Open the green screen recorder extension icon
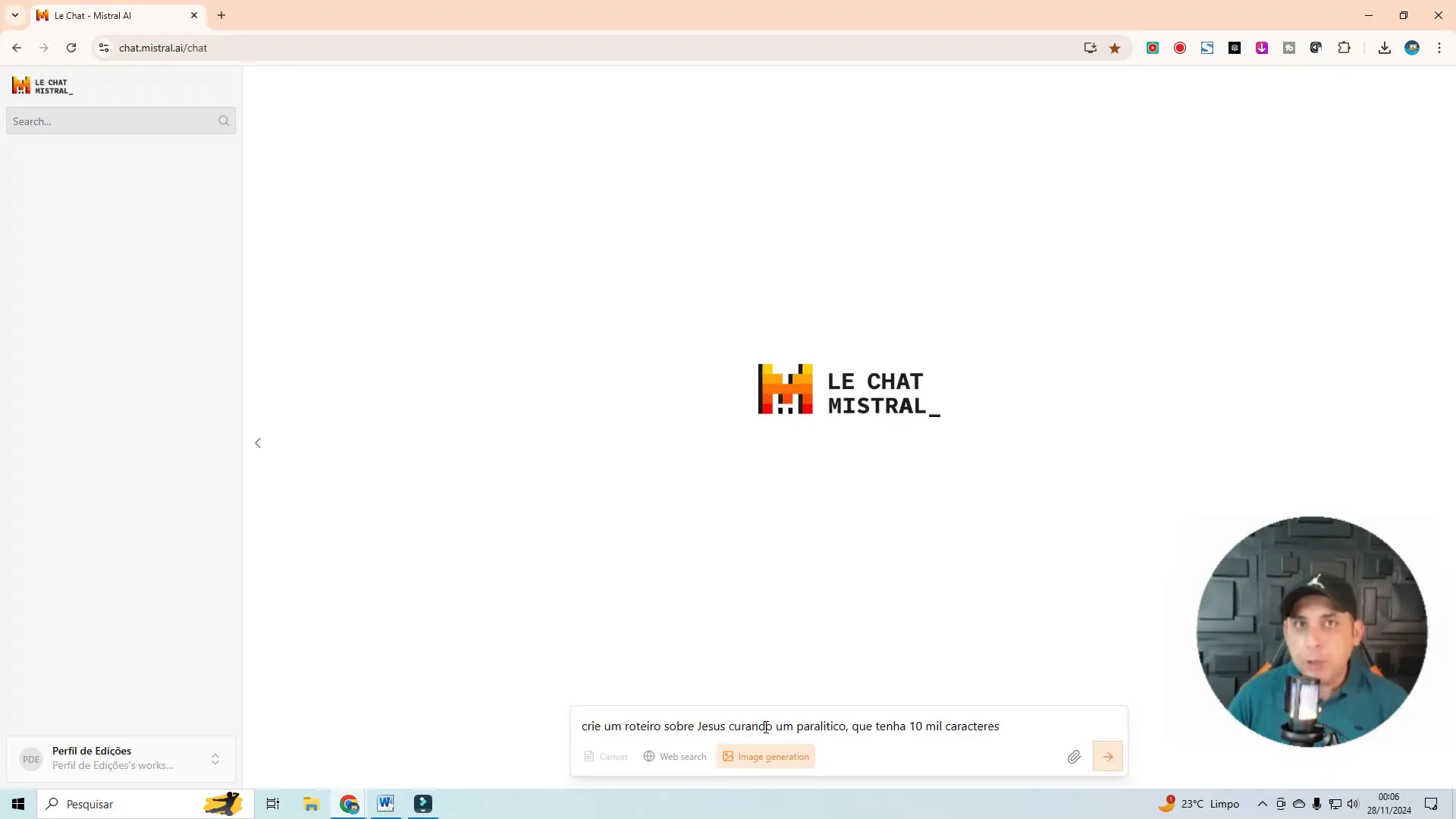The image size is (1456, 819). tap(1153, 48)
